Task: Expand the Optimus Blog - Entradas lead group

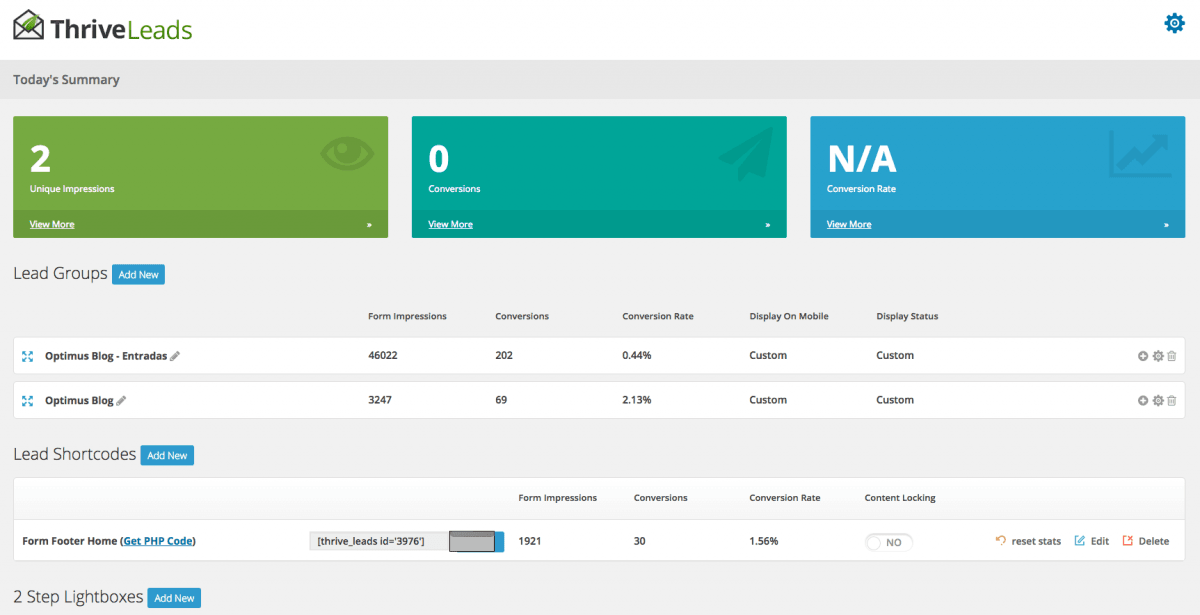Action: (x=28, y=356)
